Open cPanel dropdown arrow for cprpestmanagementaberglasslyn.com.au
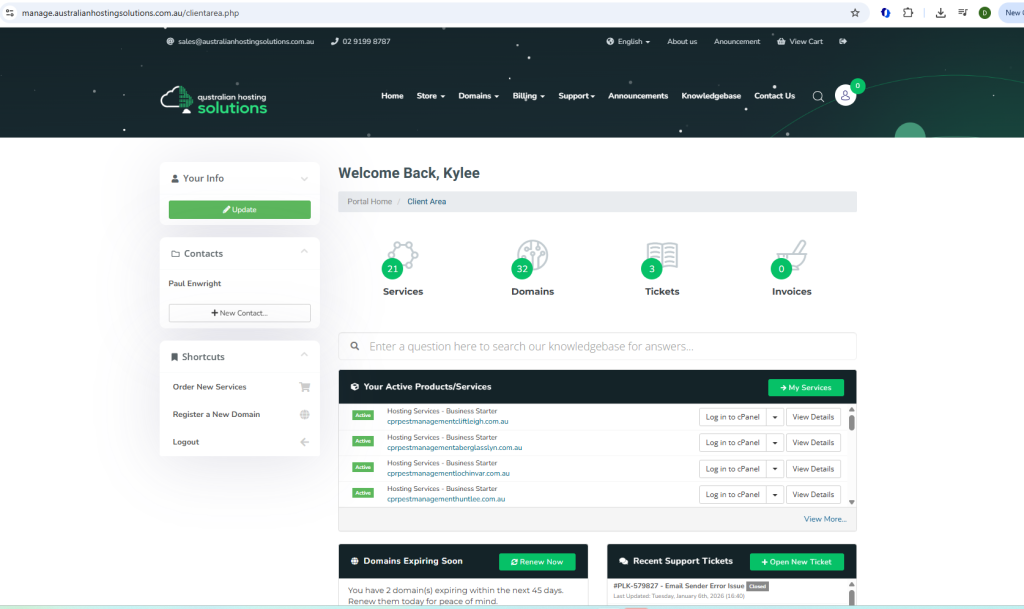The height and width of the screenshot is (609, 1024). 775,443
